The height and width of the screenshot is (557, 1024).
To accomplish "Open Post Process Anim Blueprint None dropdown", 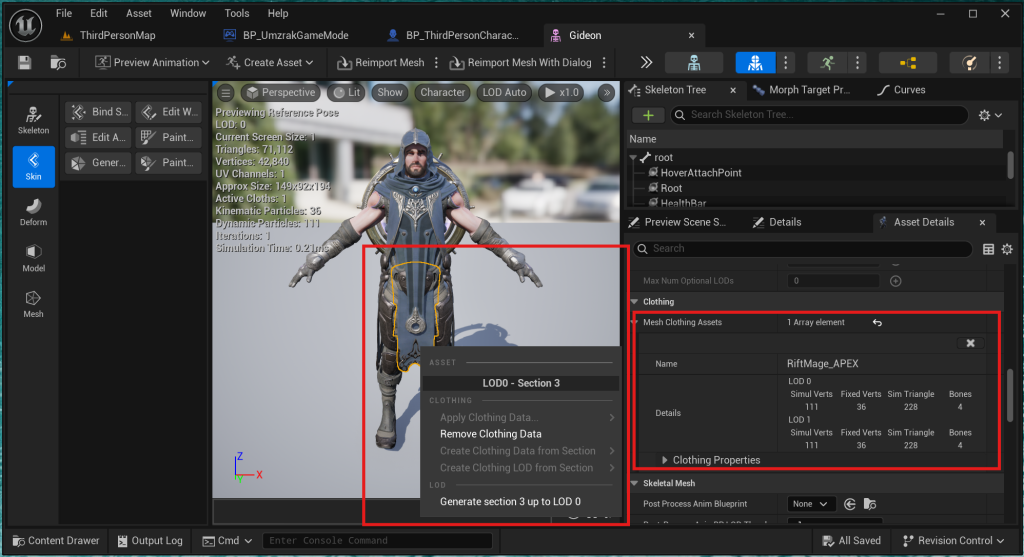I will click(810, 503).
